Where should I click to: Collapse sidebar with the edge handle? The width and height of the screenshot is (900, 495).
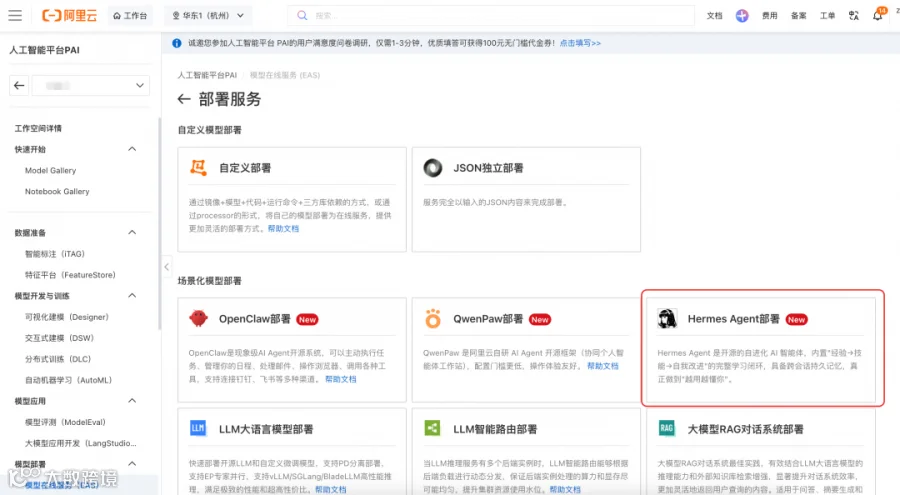(x=166, y=267)
